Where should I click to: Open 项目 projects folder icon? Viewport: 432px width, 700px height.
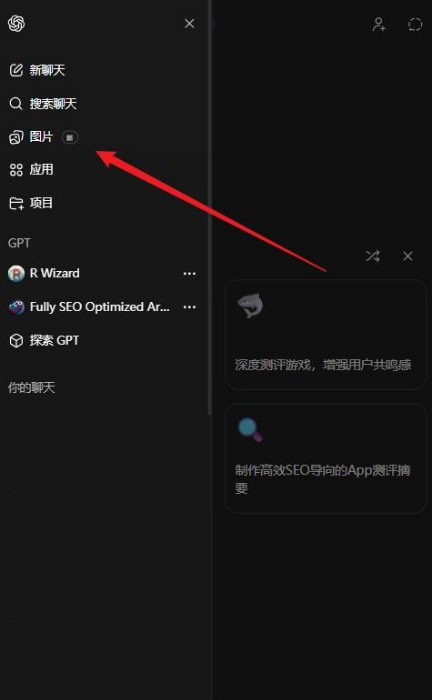click(16, 203)
